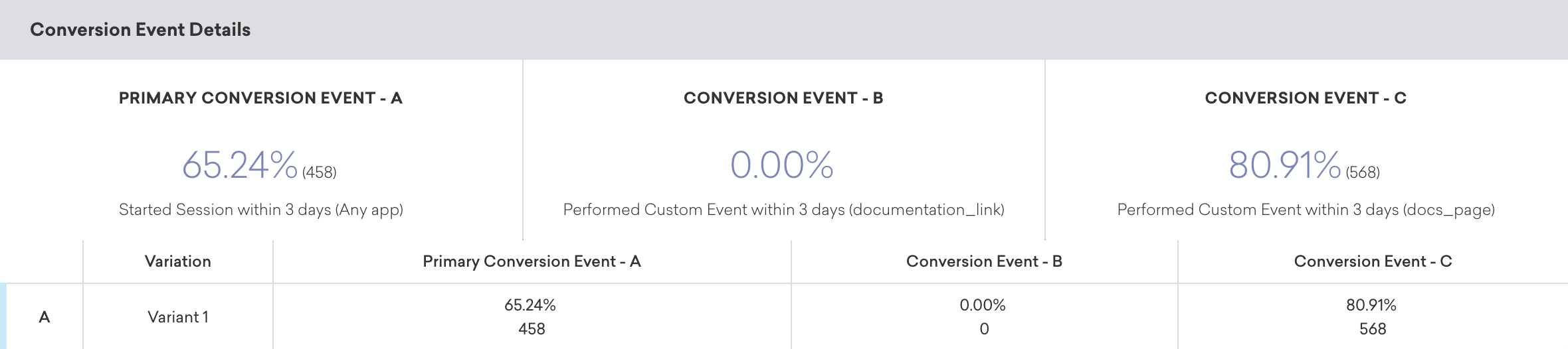Select the Started Session within 3 days text
The image size is (1568, 349).
coord(260,210)
